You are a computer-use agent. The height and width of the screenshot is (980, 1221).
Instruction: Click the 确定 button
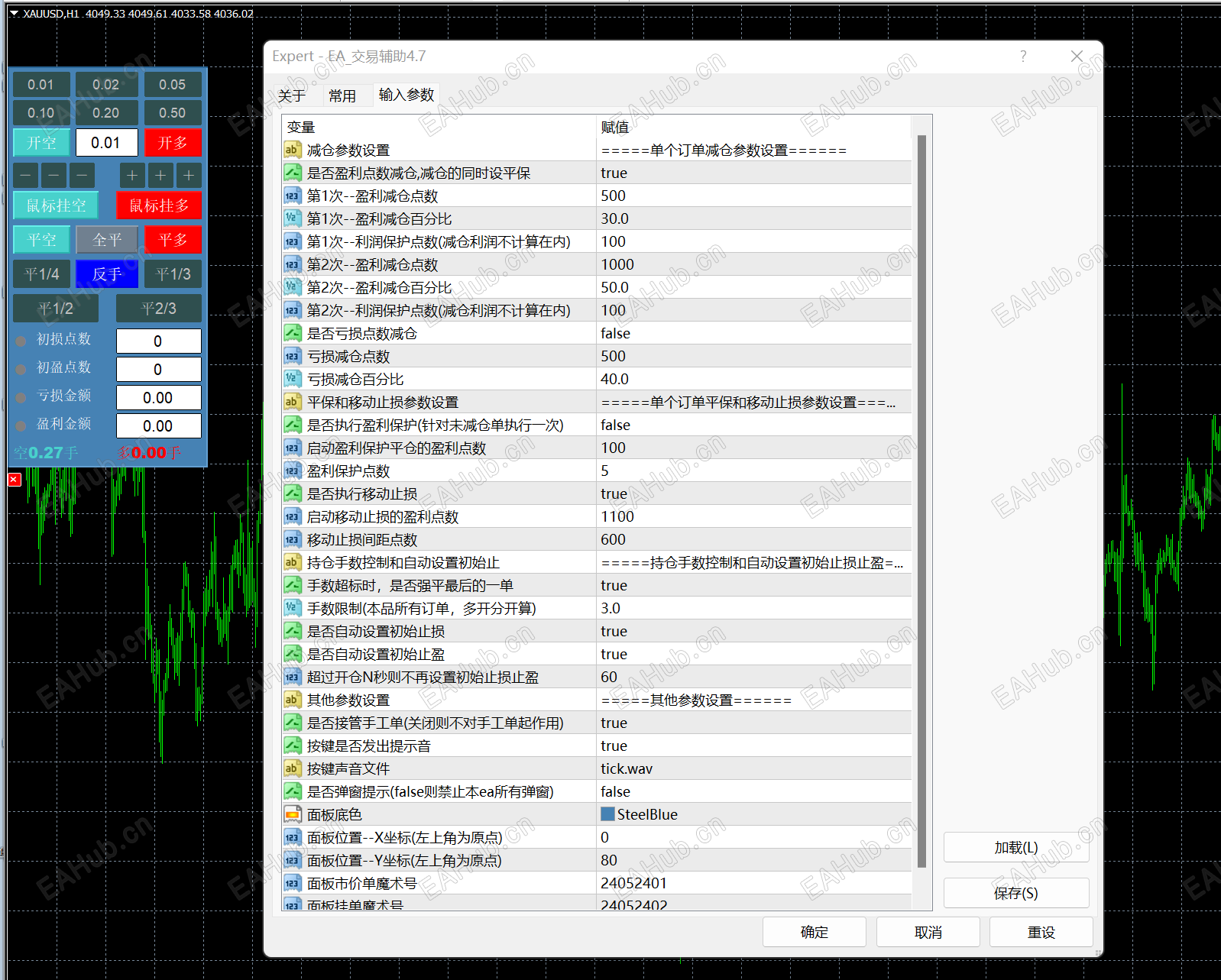(x=814, y=932)
